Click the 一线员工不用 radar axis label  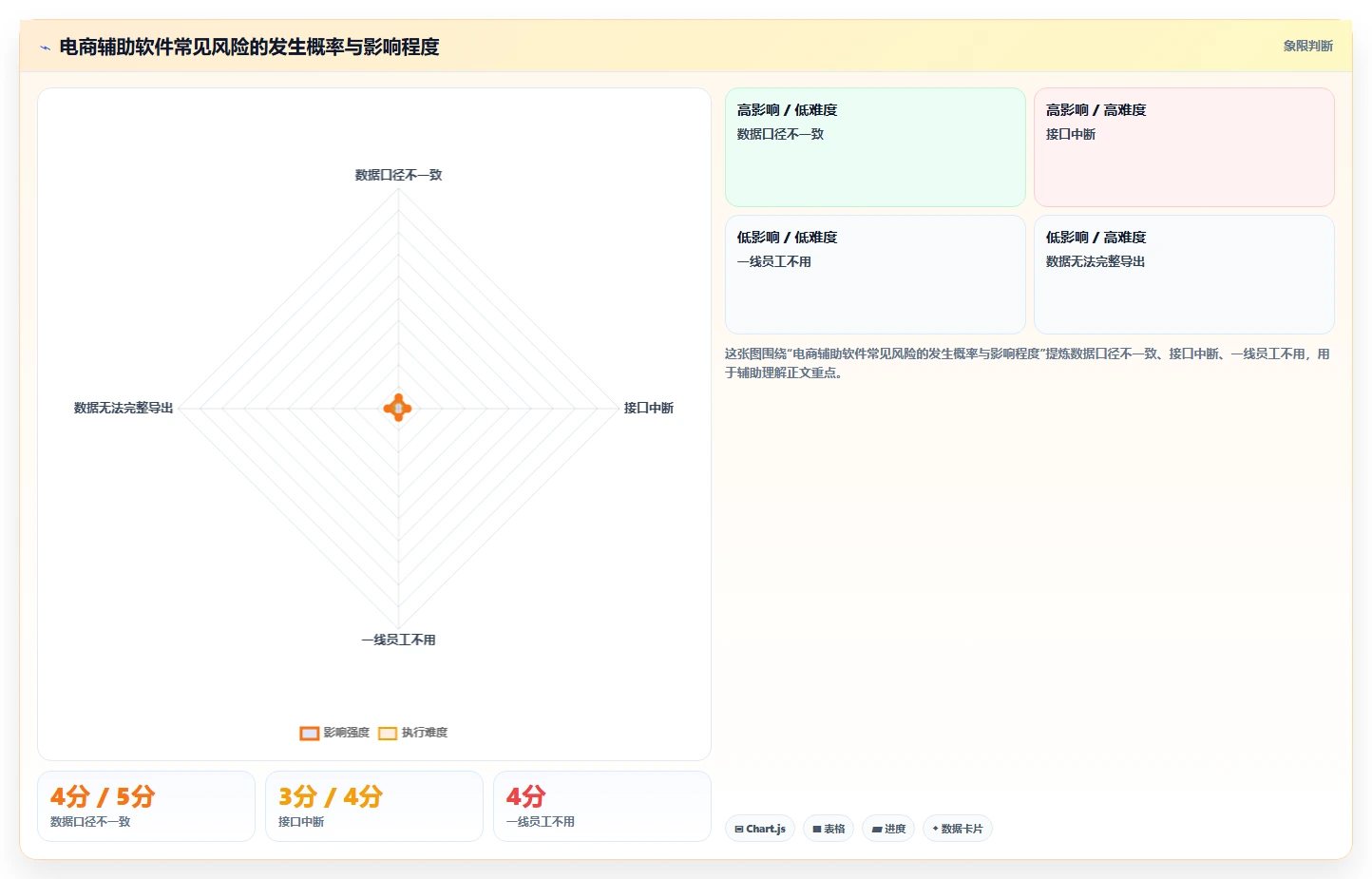[398, 640]
